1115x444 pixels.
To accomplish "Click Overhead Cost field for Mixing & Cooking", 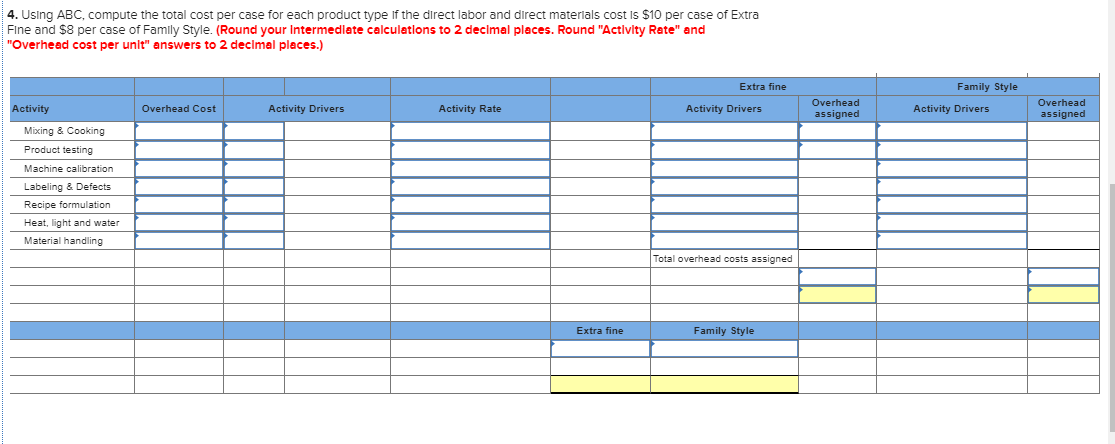I will (179, 131).
